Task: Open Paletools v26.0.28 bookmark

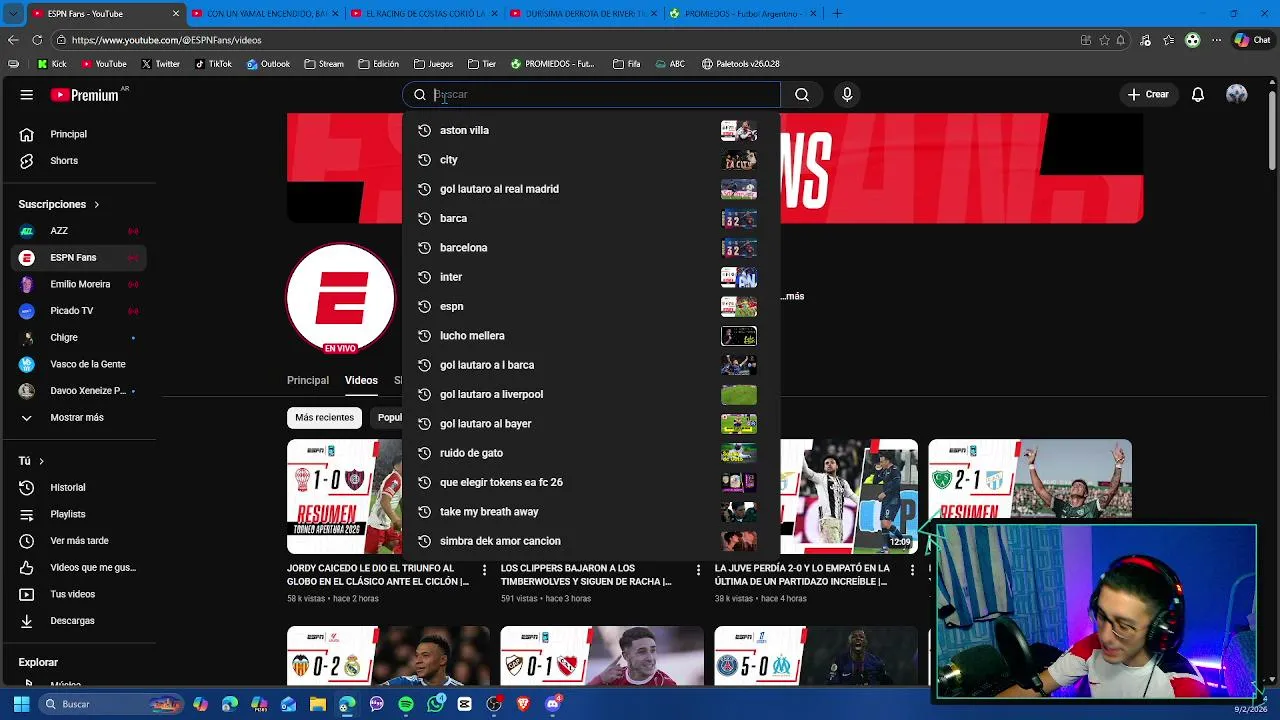Action: pos(741,64)
